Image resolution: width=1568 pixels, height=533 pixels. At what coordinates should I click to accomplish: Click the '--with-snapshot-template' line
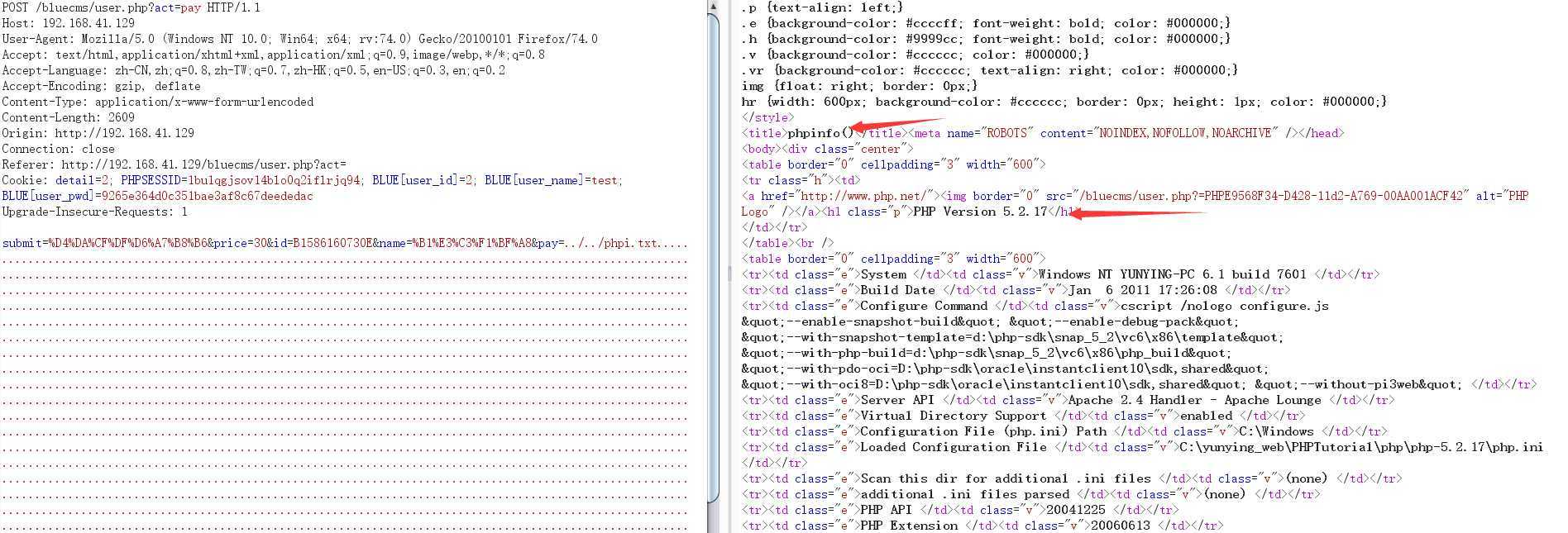coord(1012,337)
